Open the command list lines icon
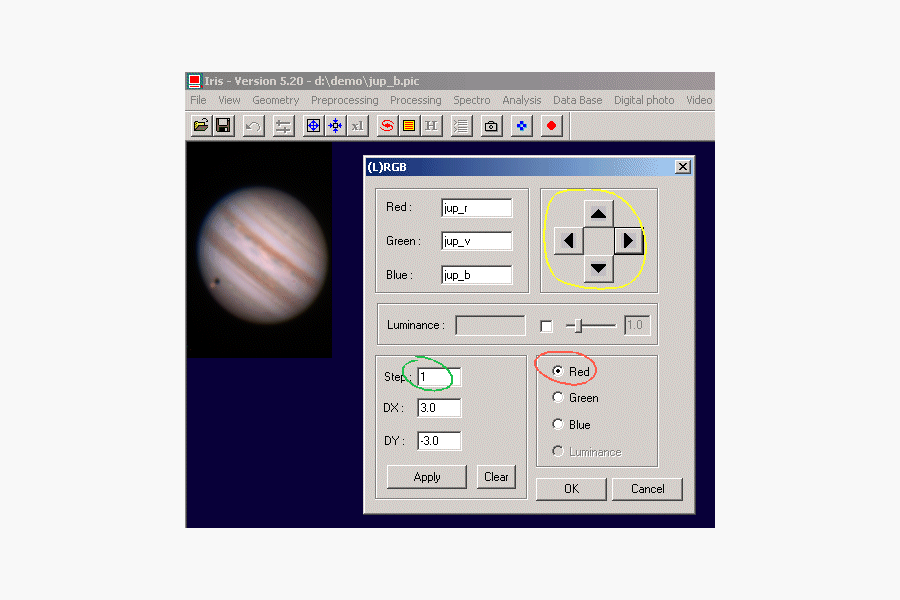 [461, 126]
